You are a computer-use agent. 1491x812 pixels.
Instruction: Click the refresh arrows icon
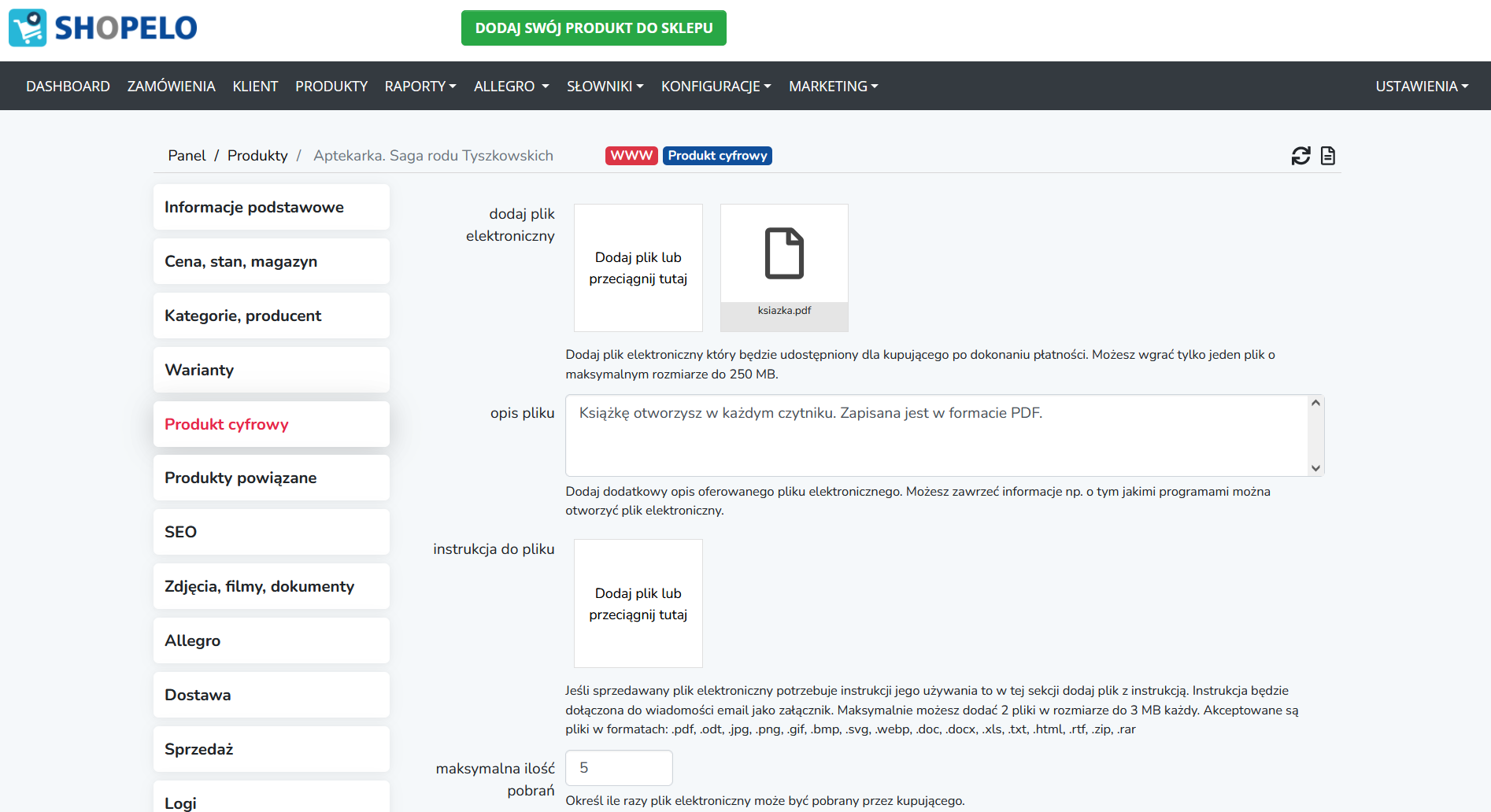tap(1301, 156)
